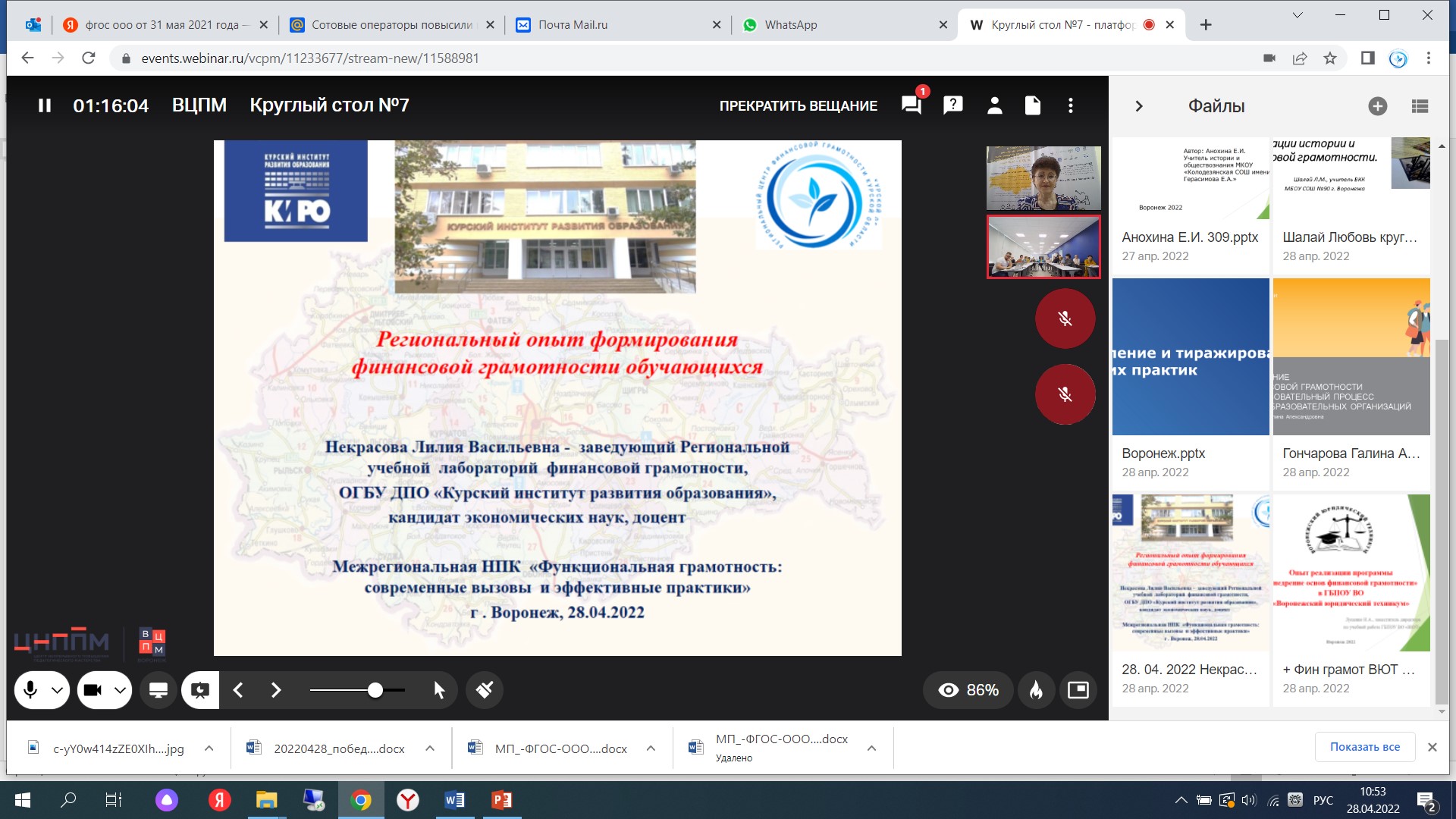1456x819 pixels.
Task: Expand microphone device options
Action: tap(57, 690)
